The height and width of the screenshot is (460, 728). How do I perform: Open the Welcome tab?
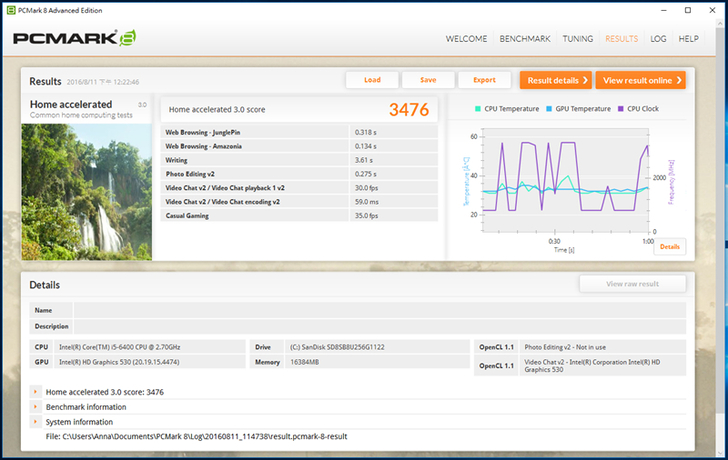(466, 39)
